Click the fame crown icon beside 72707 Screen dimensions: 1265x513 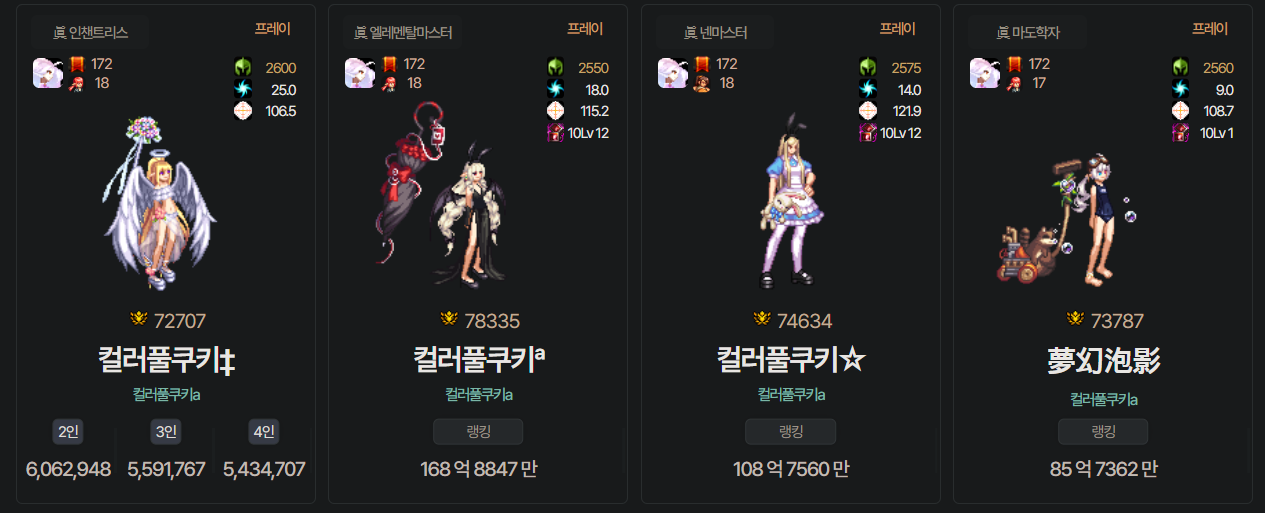139,319
